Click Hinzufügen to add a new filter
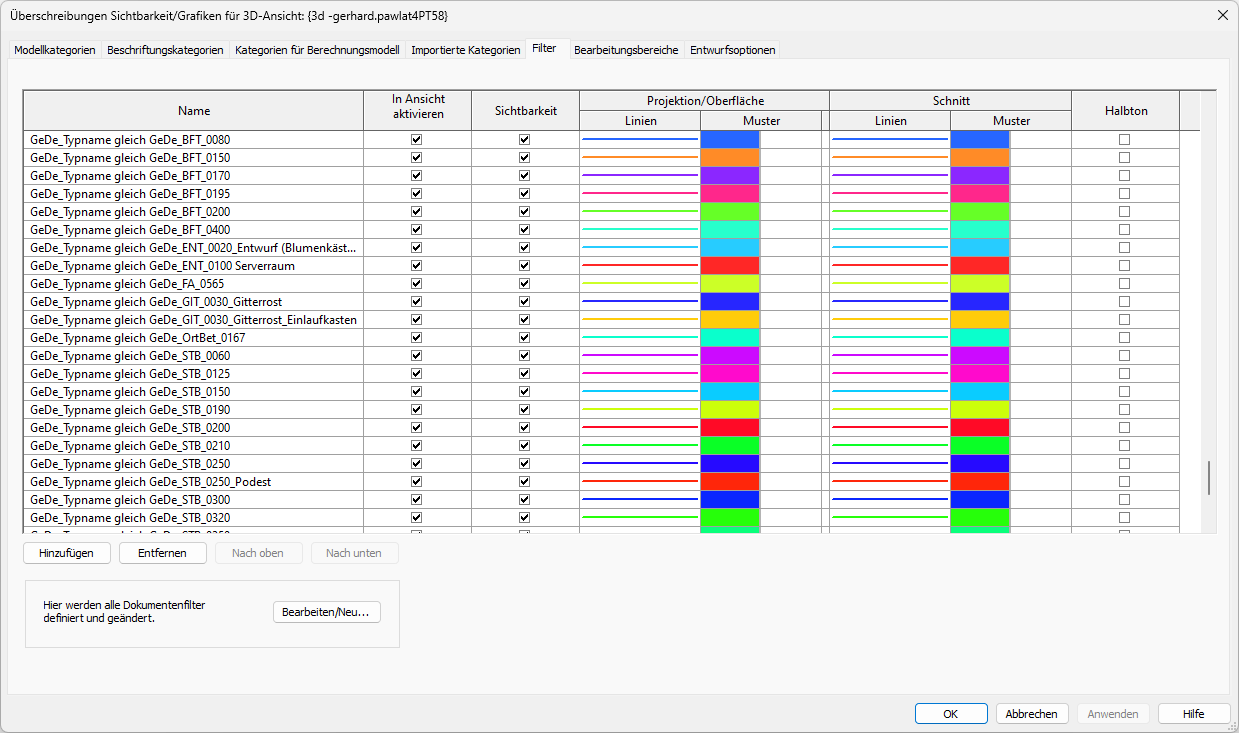 pyautogui.click(x=66, y=552)
